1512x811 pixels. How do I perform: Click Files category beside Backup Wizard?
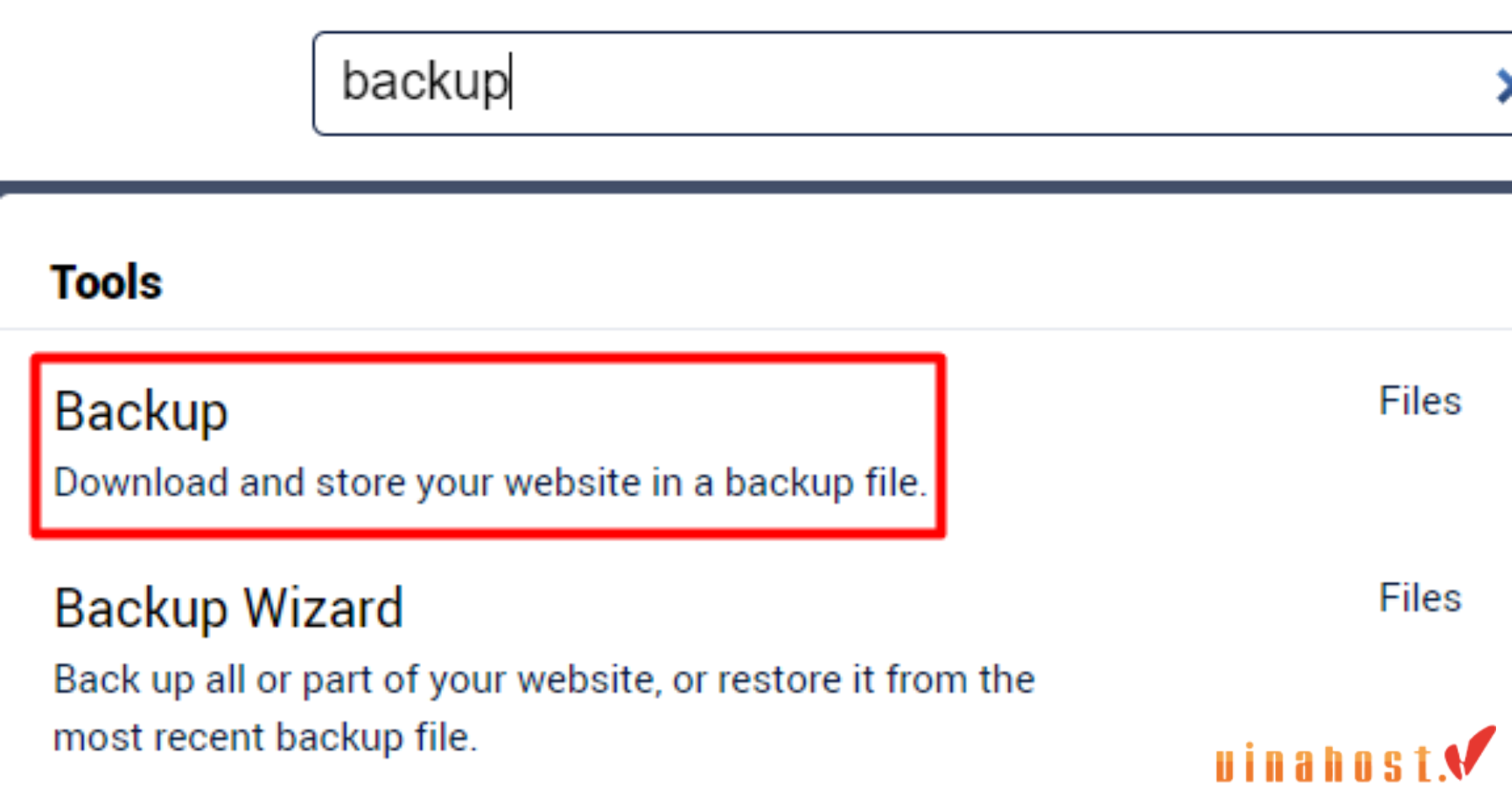(1420, 598)
